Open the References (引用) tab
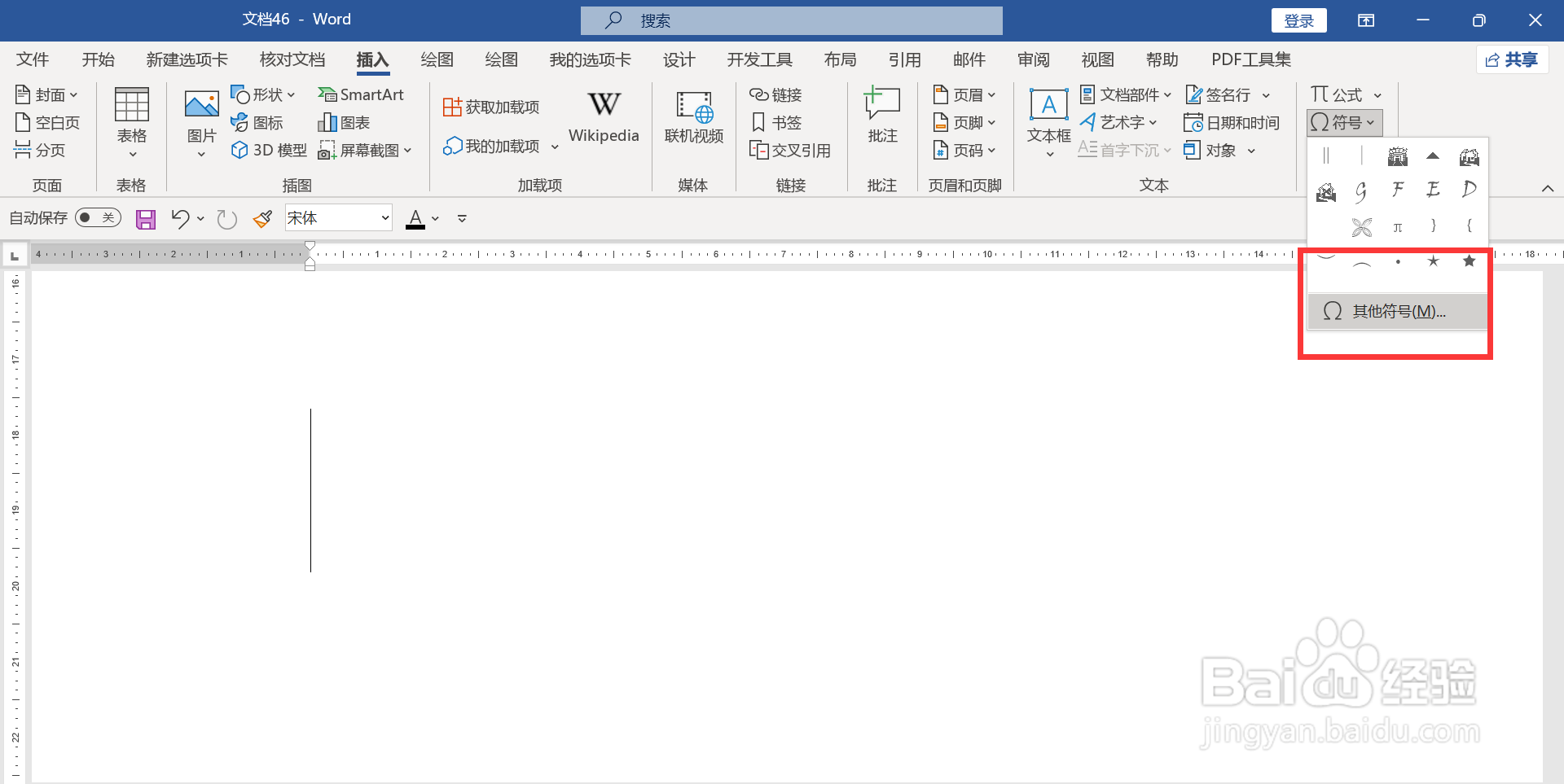 click(x=904, y=59)
